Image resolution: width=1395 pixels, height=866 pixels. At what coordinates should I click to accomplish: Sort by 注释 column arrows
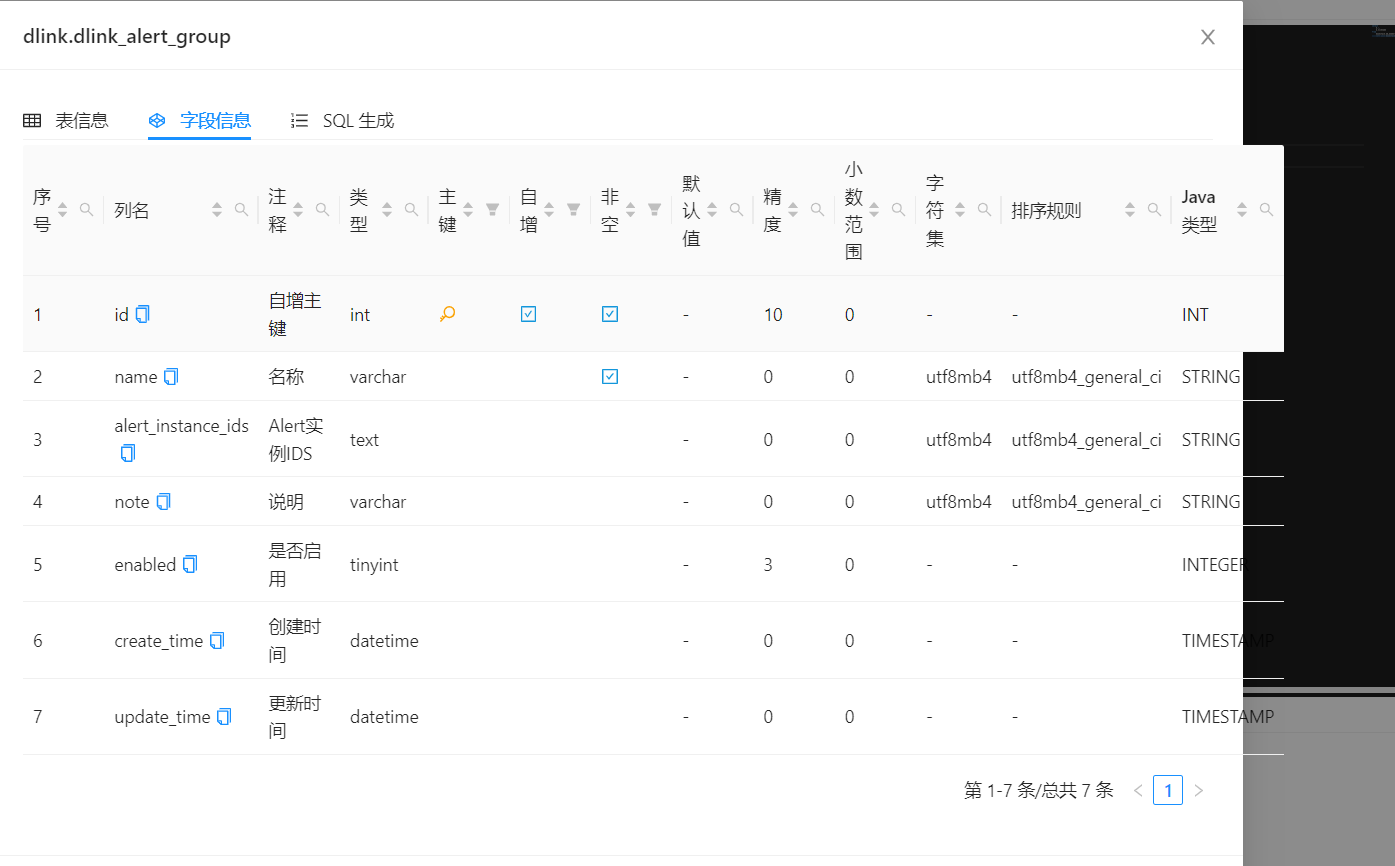click(x=298, y=210)
